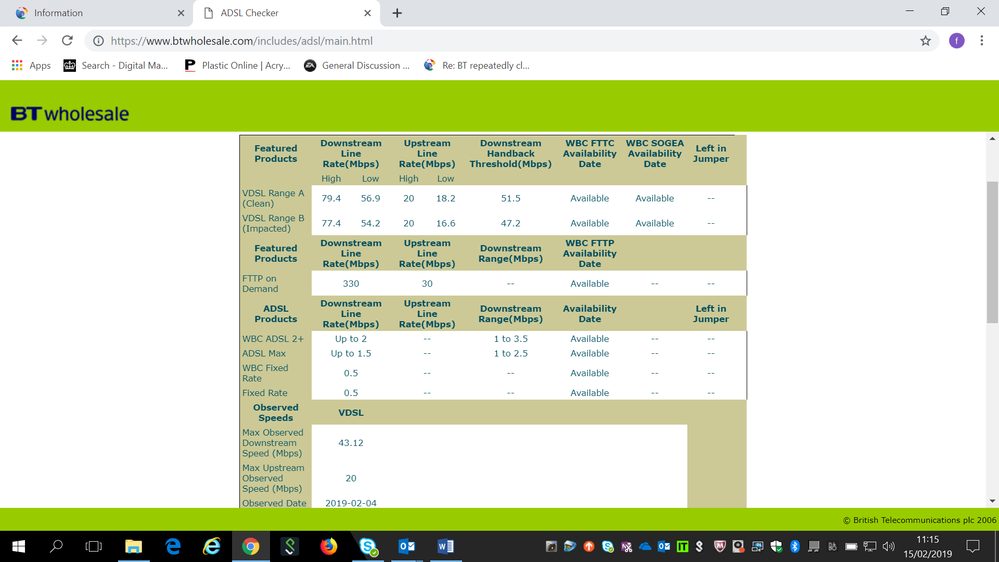Click the BT Wholesale logo

point(70,114)
